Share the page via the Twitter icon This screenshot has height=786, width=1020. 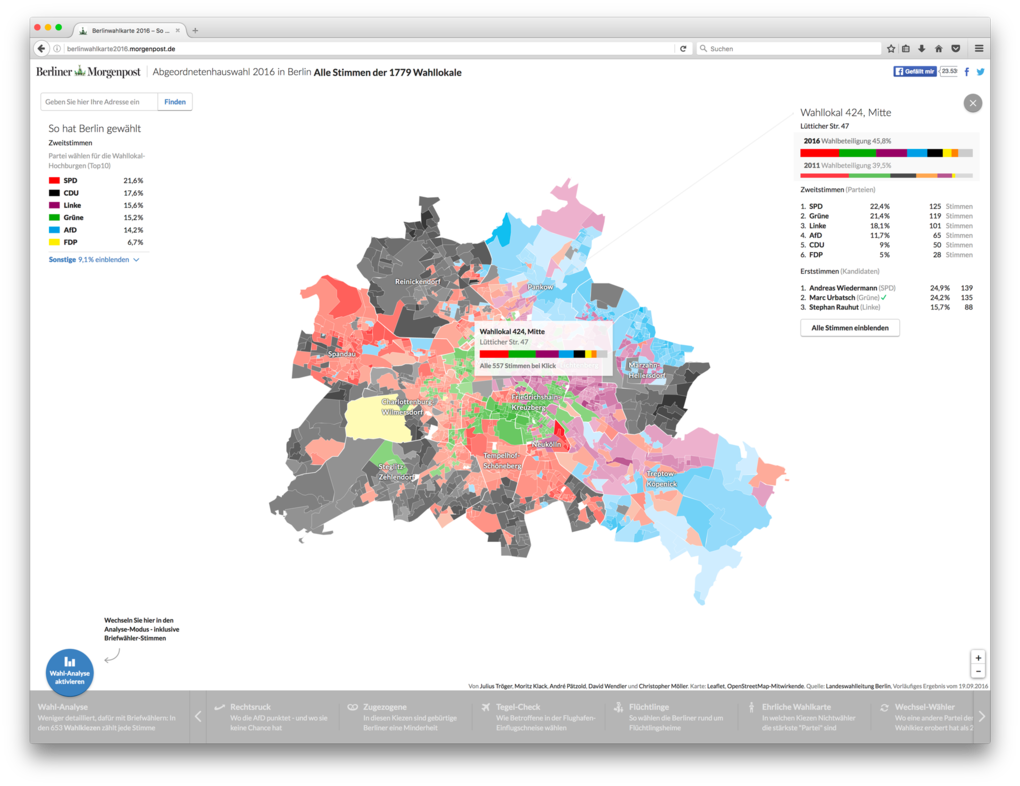[x=980, y=71]
